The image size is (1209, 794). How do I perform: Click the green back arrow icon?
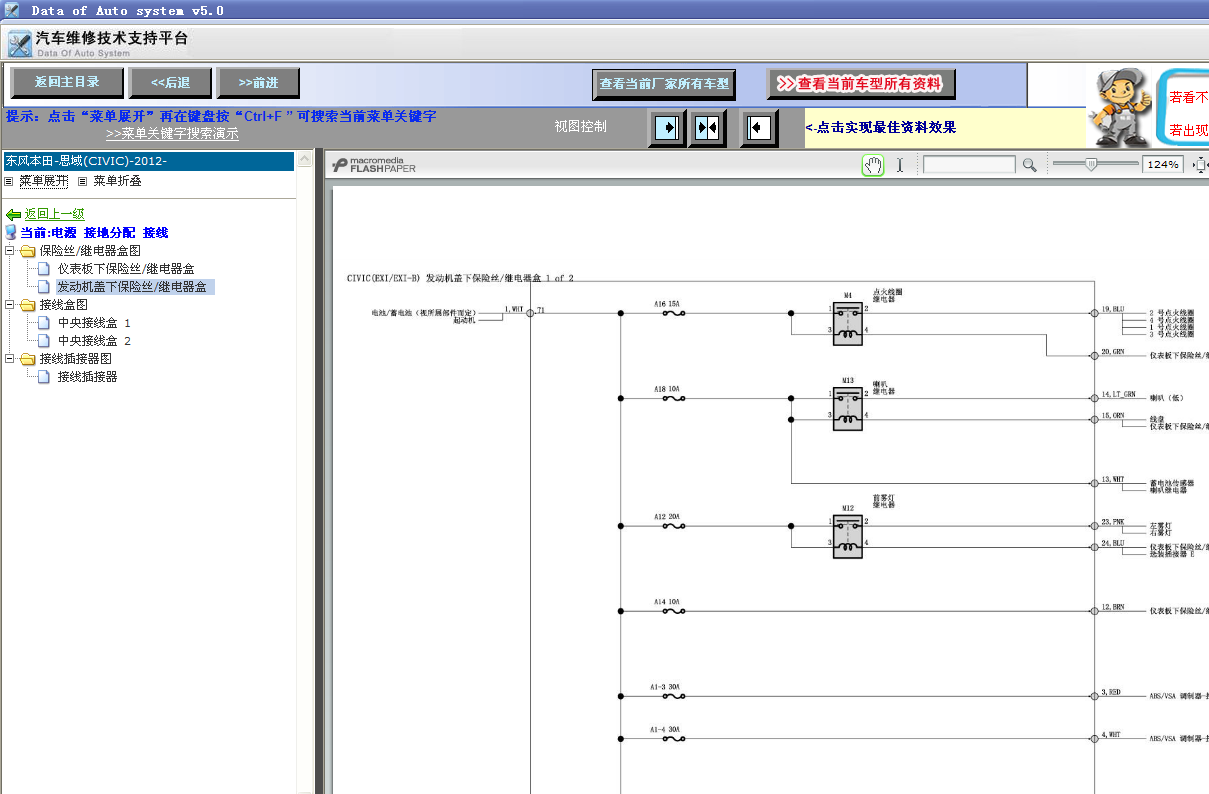click(13, 215)
